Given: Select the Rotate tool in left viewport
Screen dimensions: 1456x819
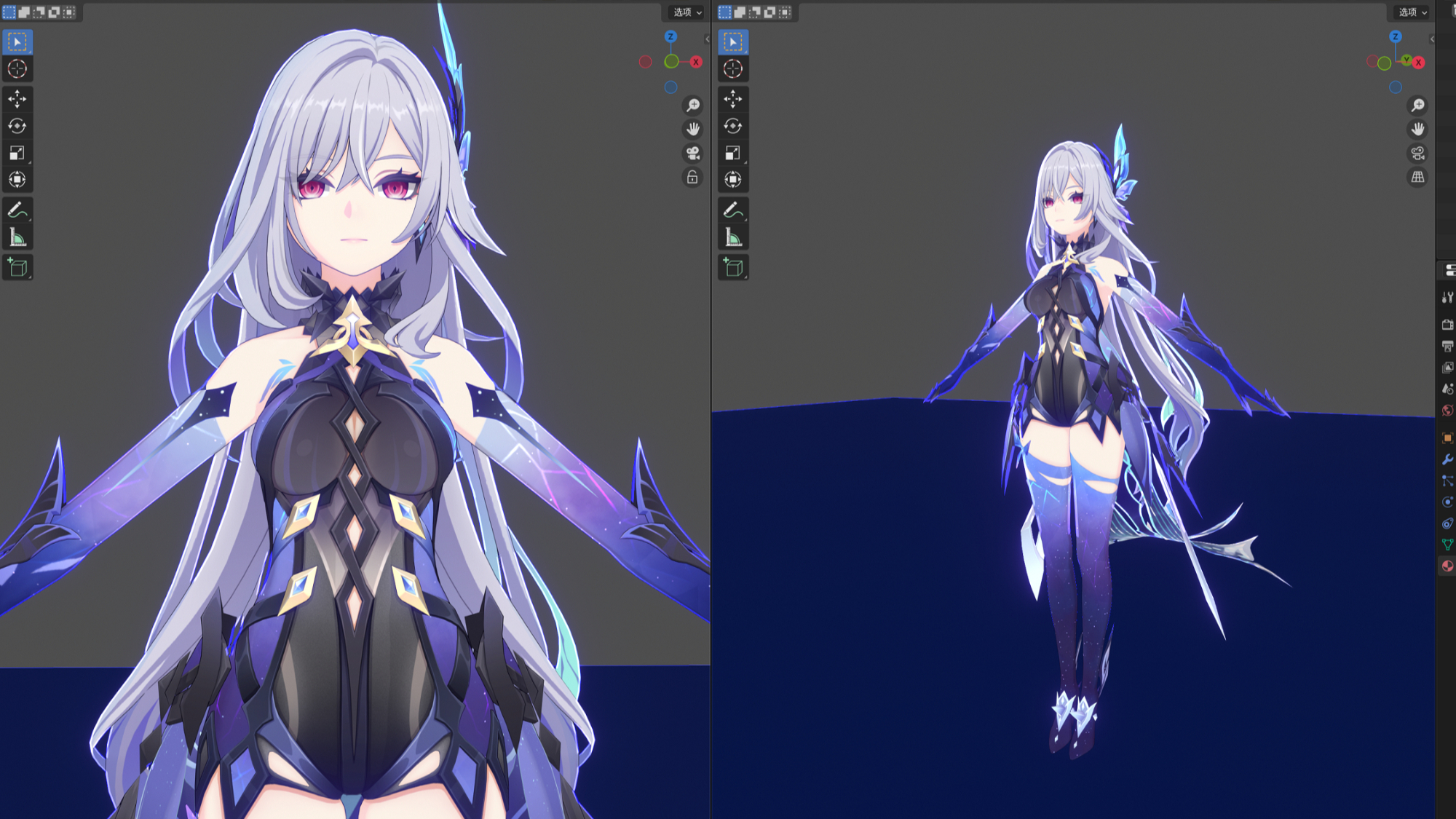Looking at the screenshot, I should pos(17,126).
